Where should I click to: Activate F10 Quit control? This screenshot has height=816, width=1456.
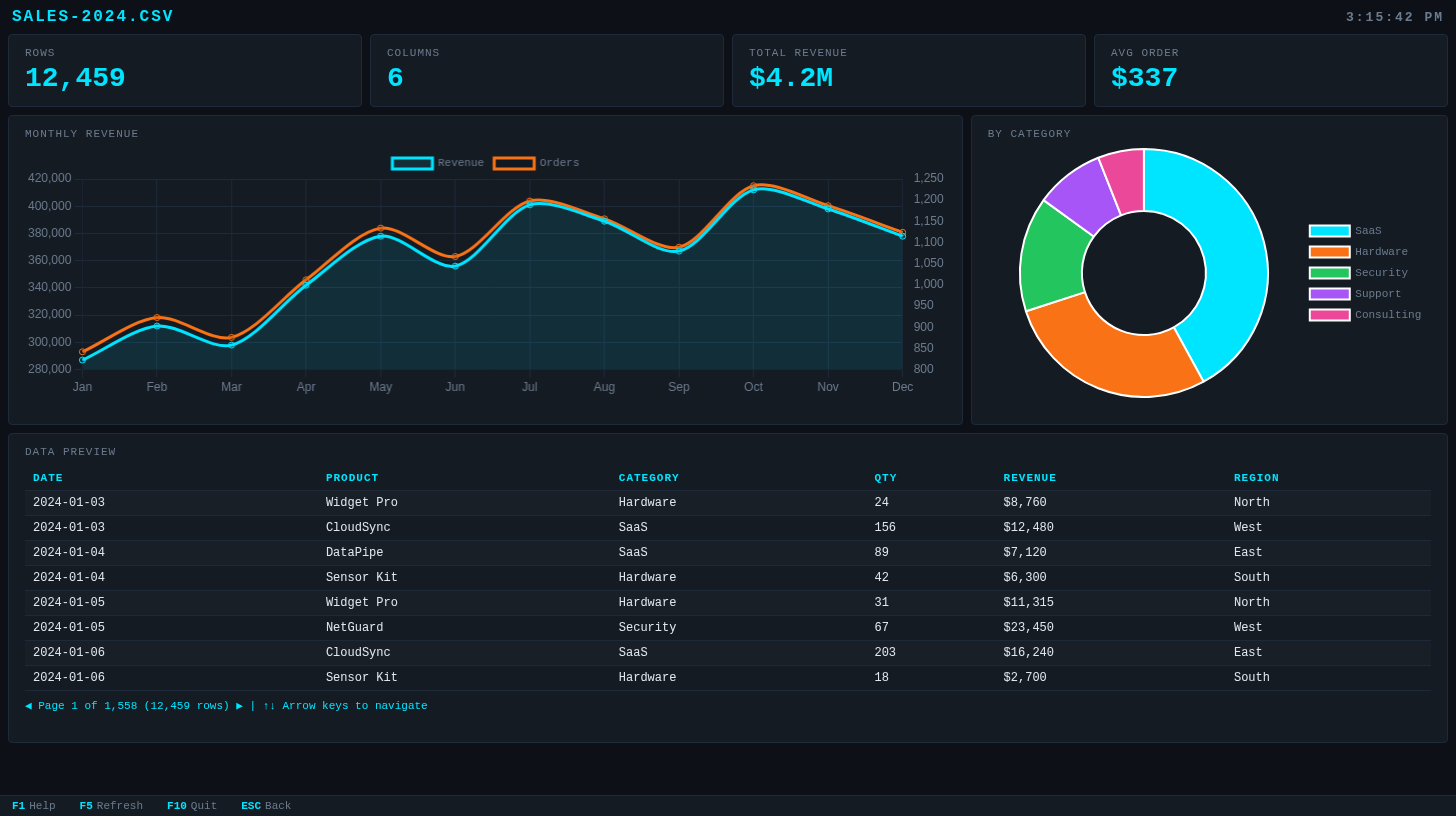click(x=191, y=805)
